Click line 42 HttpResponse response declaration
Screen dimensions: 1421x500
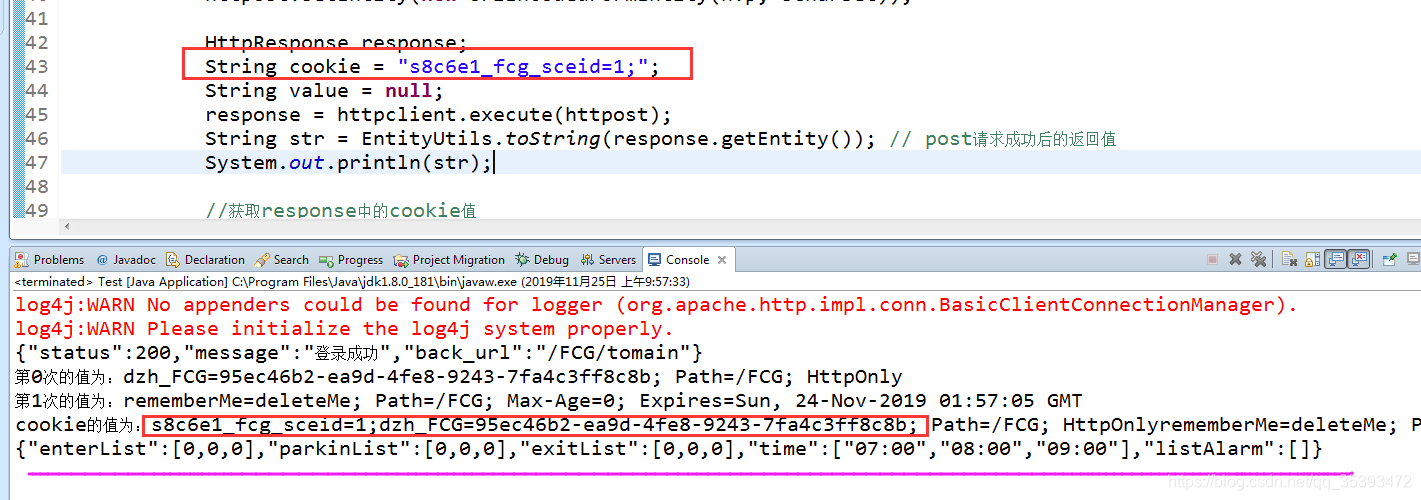[336, 43]
